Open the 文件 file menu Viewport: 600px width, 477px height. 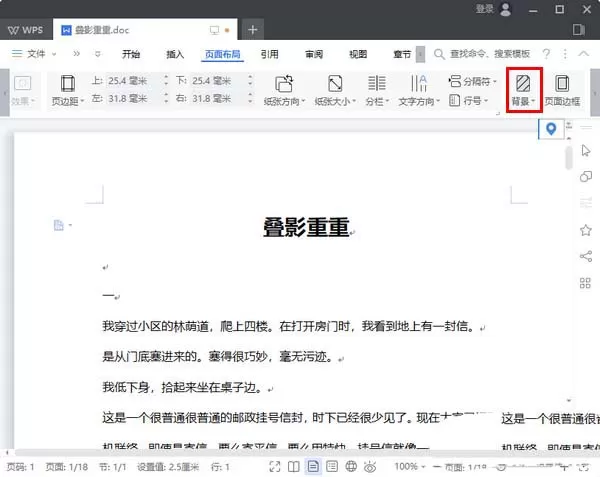coord(34,54)
